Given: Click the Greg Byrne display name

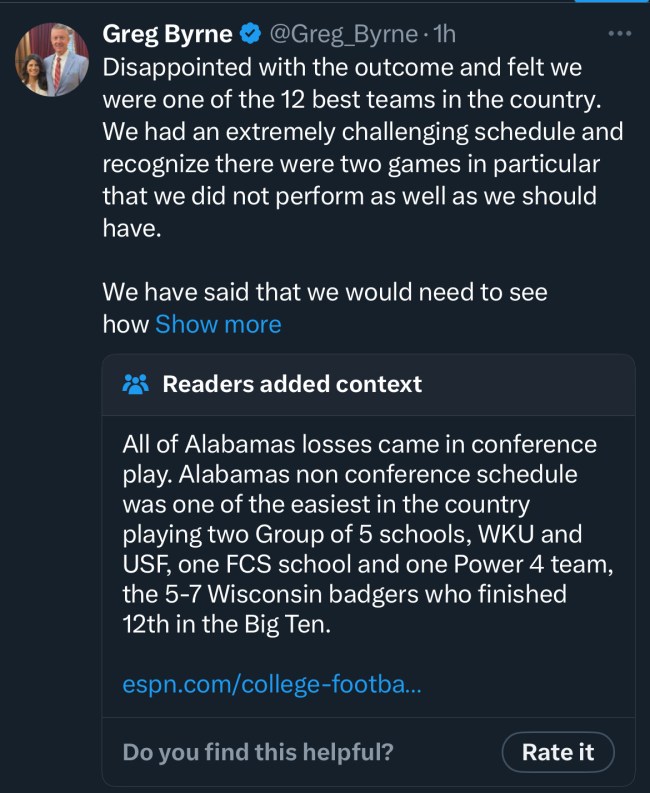Looking at the screenshot, I should point(167,35).
